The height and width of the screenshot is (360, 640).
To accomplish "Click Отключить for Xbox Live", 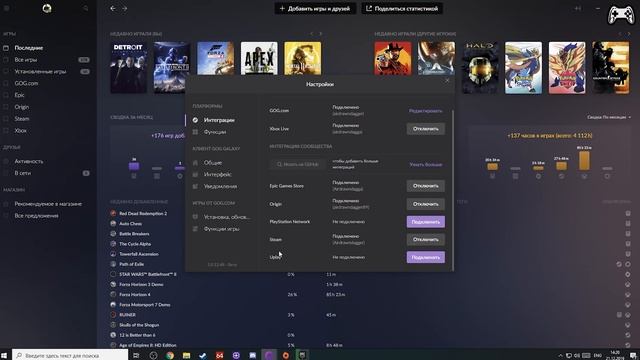I will coord(426,129).
